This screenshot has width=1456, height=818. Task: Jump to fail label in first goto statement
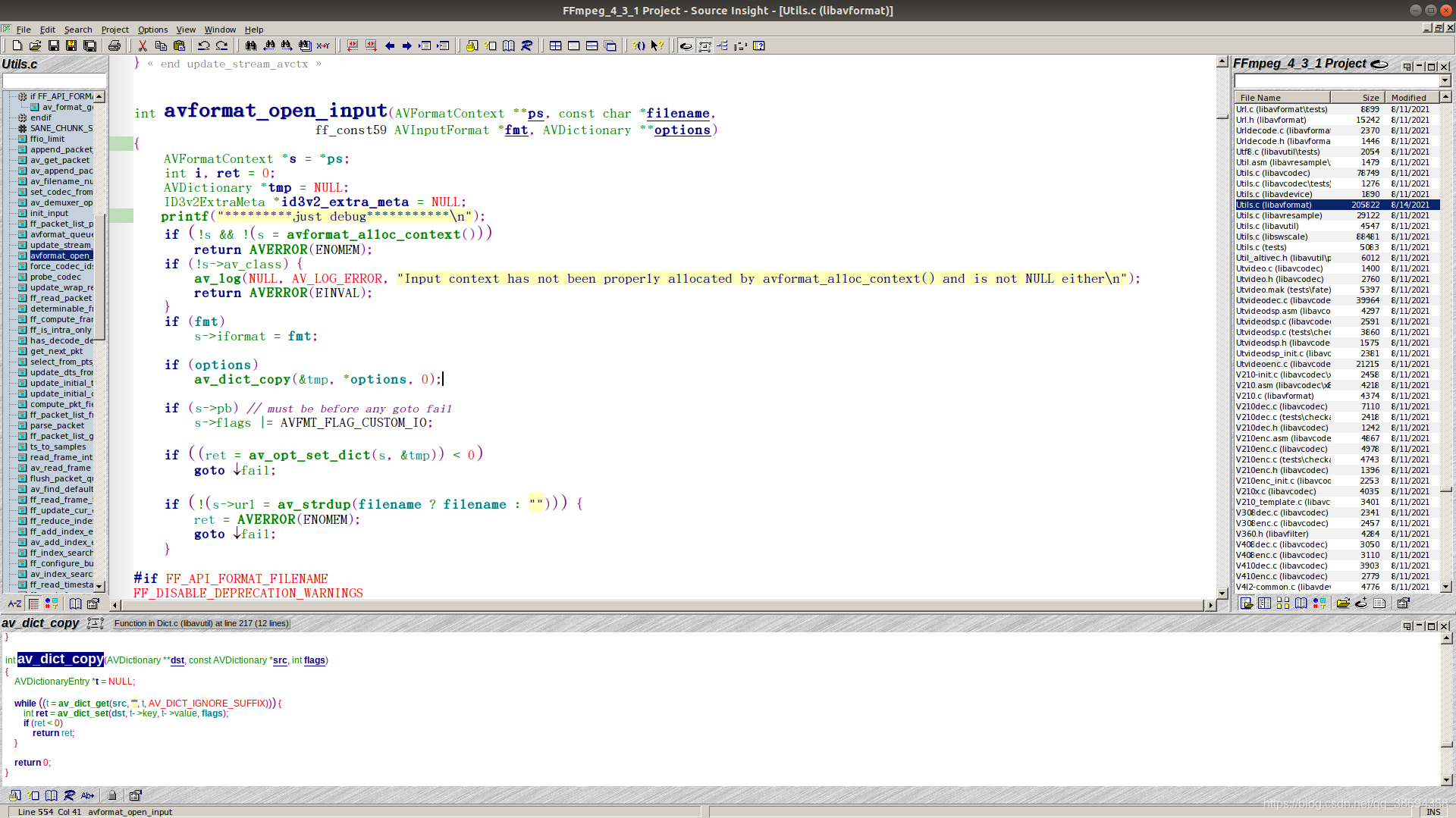pos(256,471)
